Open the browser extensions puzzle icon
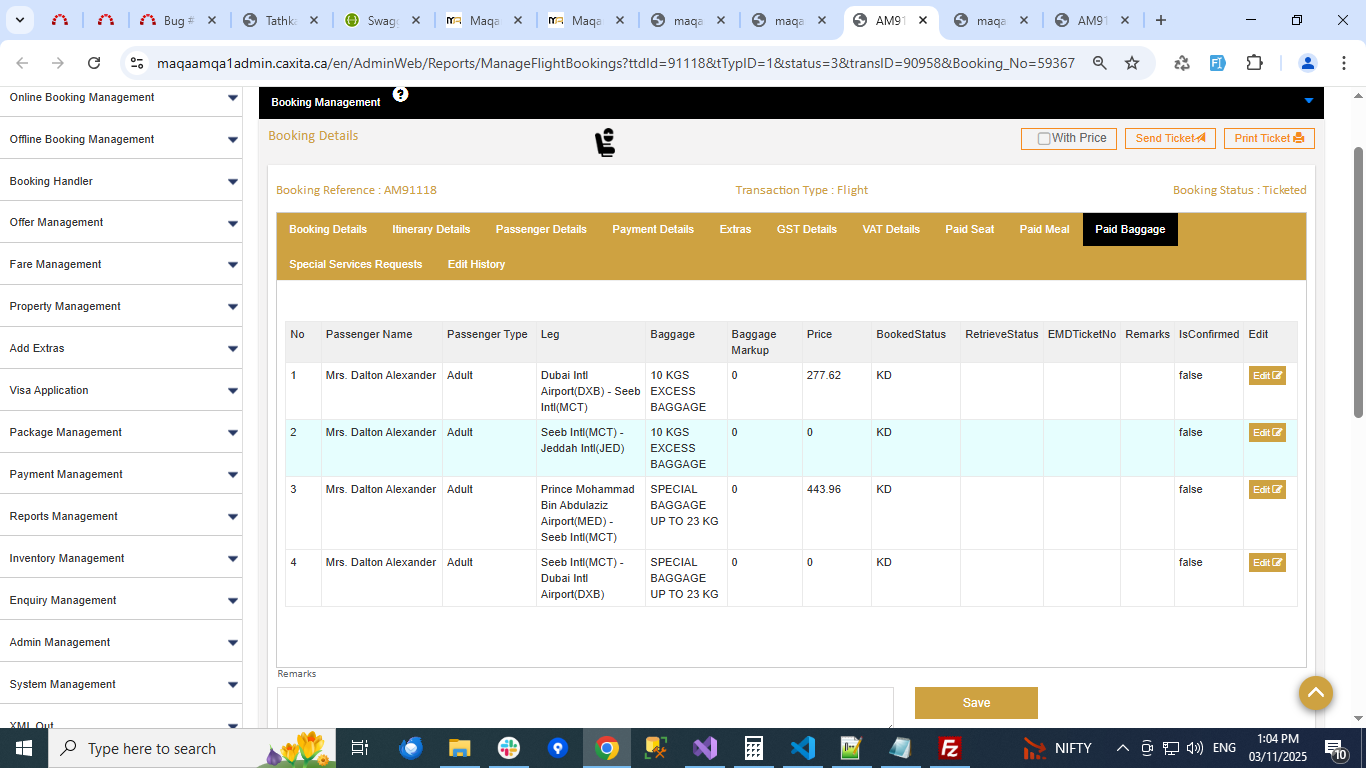This screenshot has height=768, width=1366. 1254,63
